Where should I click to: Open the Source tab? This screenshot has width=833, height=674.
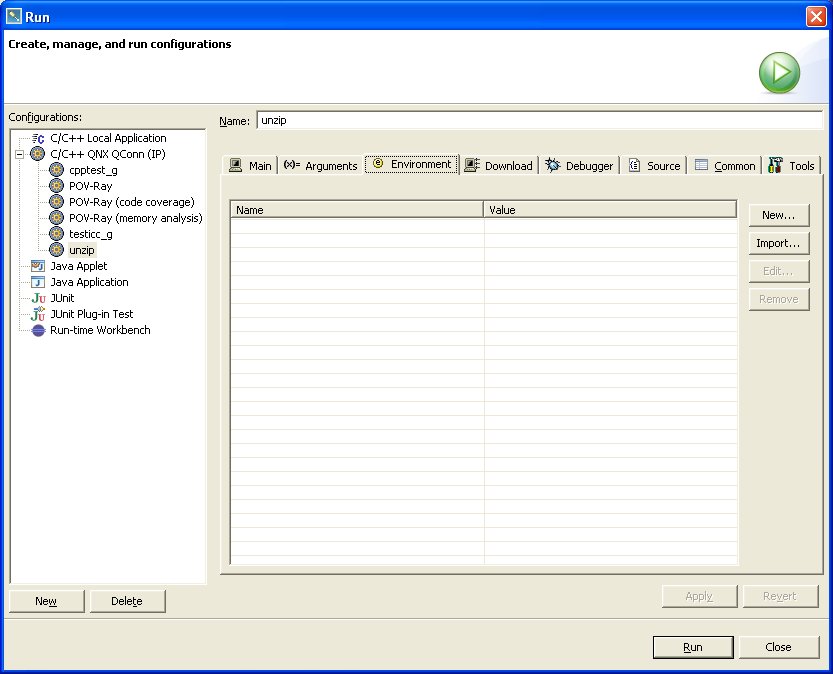coord(654,166)
